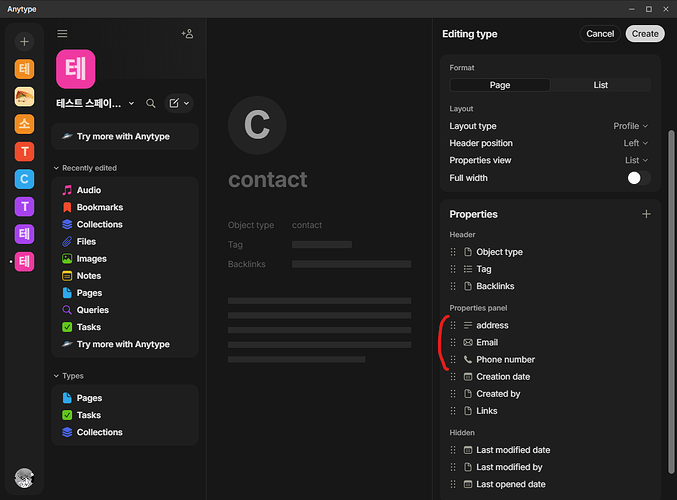Click the drag handle beside Last modified date
Screen dimensions: 677x500
point(453,450)
